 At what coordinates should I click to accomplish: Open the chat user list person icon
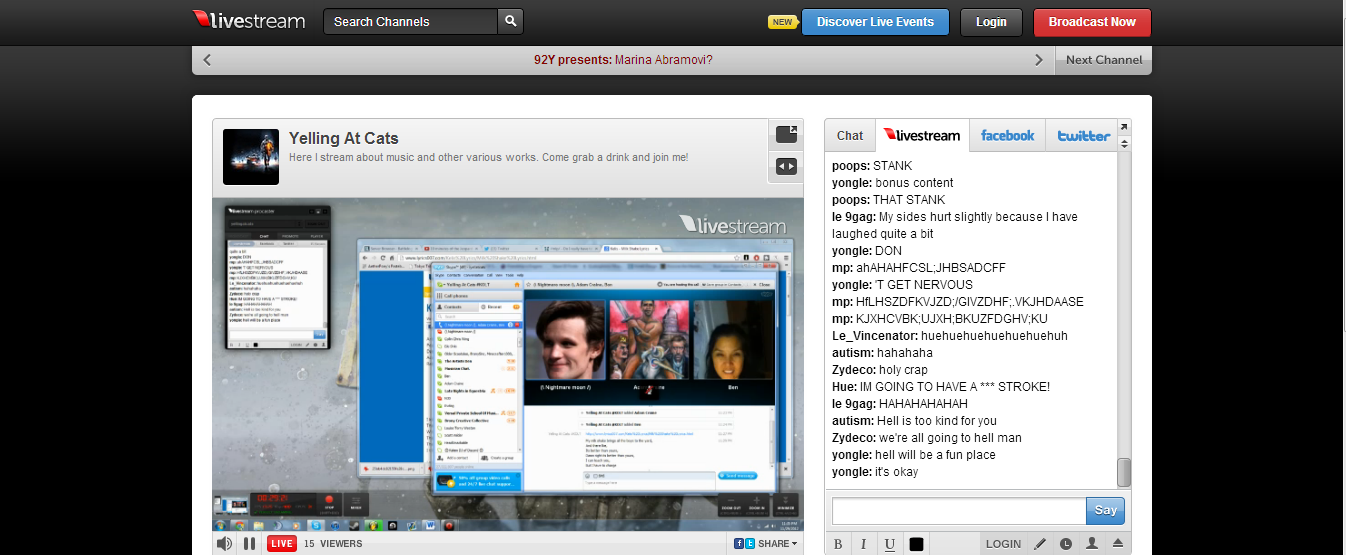1092,544
